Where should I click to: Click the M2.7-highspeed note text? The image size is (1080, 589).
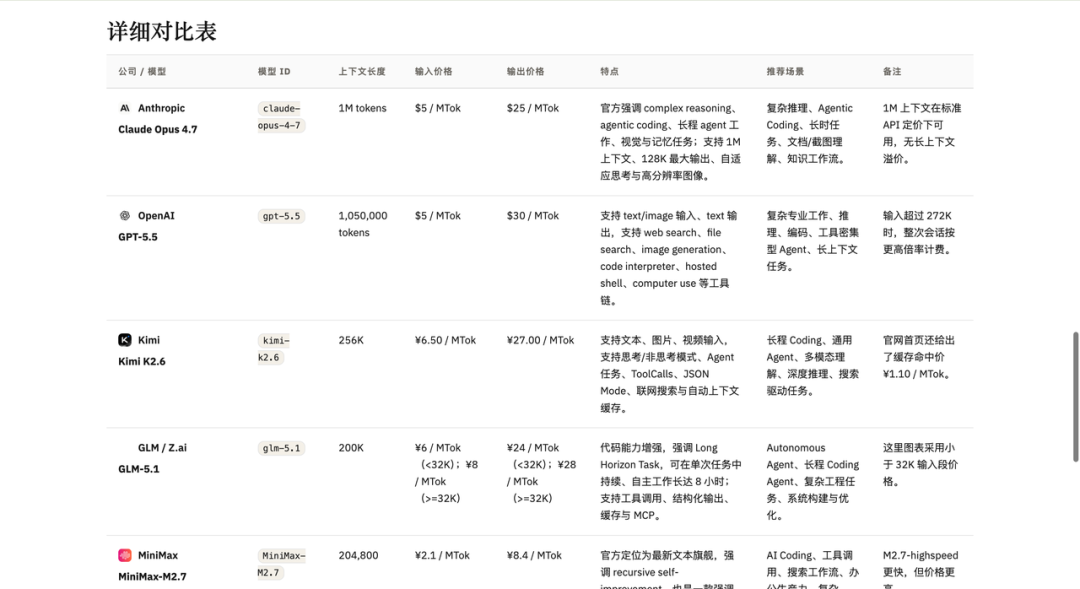pyautogui.click(x=920, y=569)
